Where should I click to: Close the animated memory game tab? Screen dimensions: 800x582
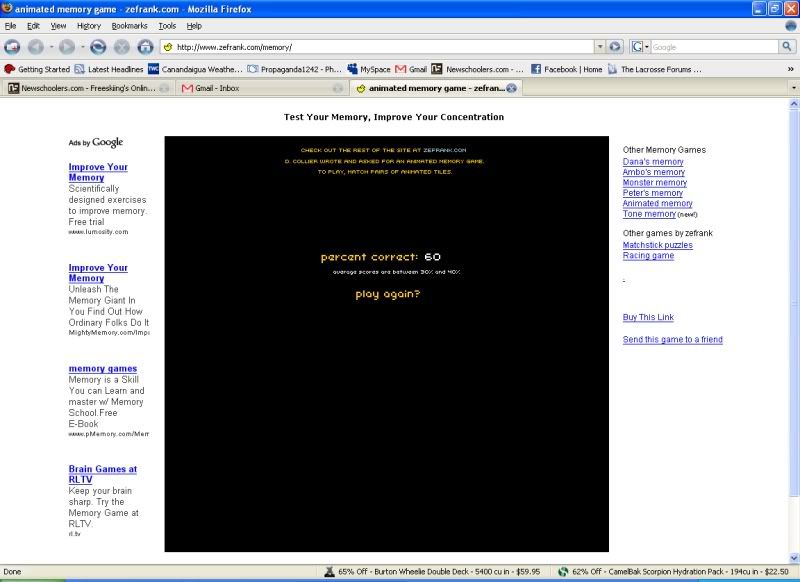(x=511, y=88)
